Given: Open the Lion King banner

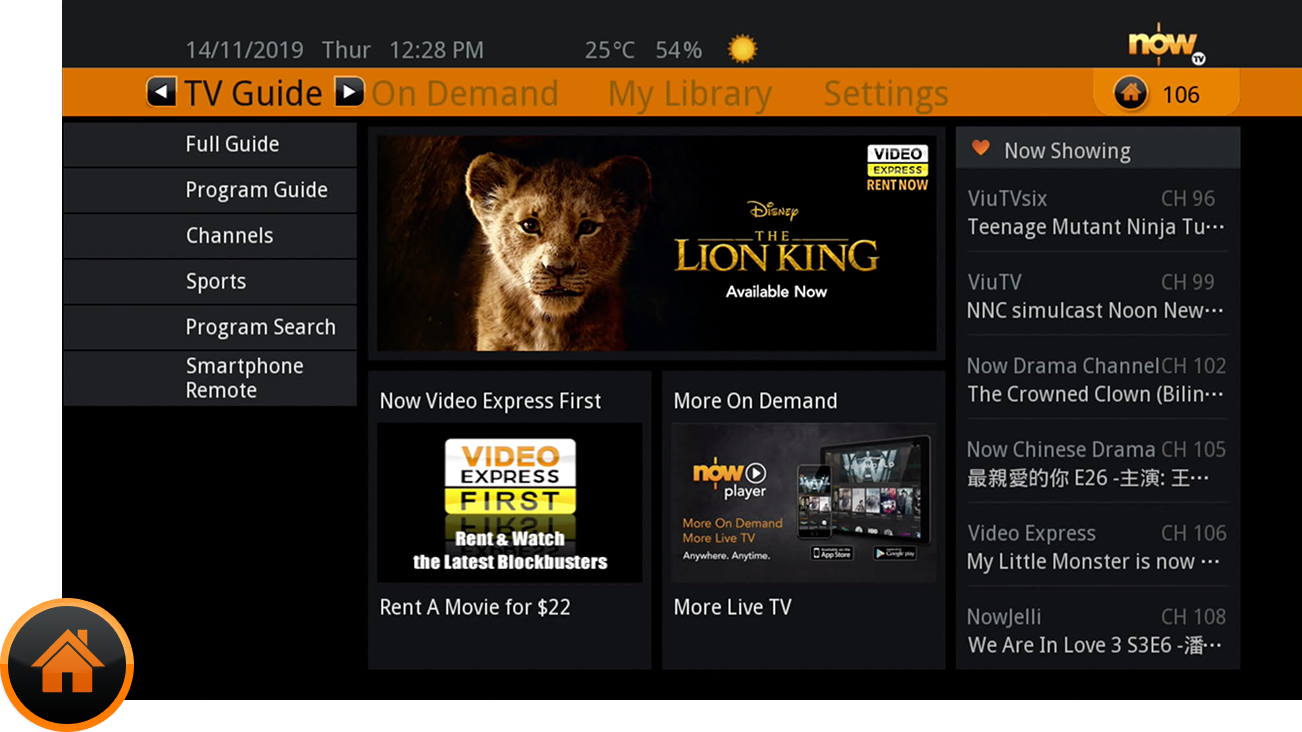Looking at the screenshot, I should [657, 243].
